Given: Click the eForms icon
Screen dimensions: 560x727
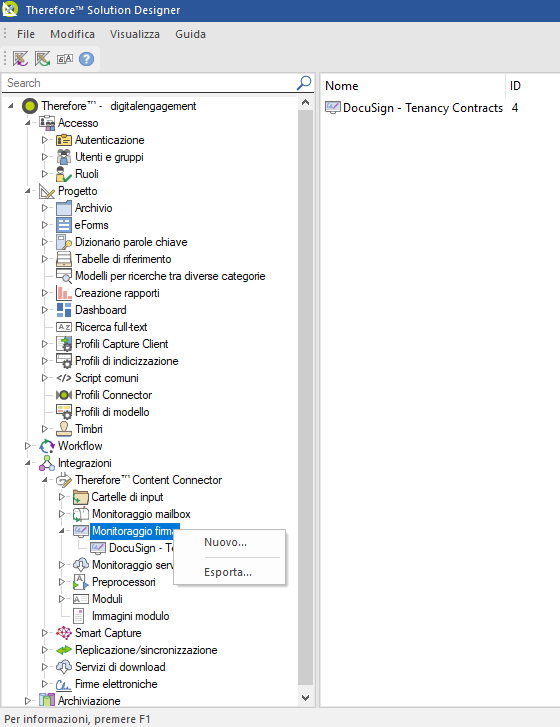Looking at the screenshot, I should click(64, 225).
